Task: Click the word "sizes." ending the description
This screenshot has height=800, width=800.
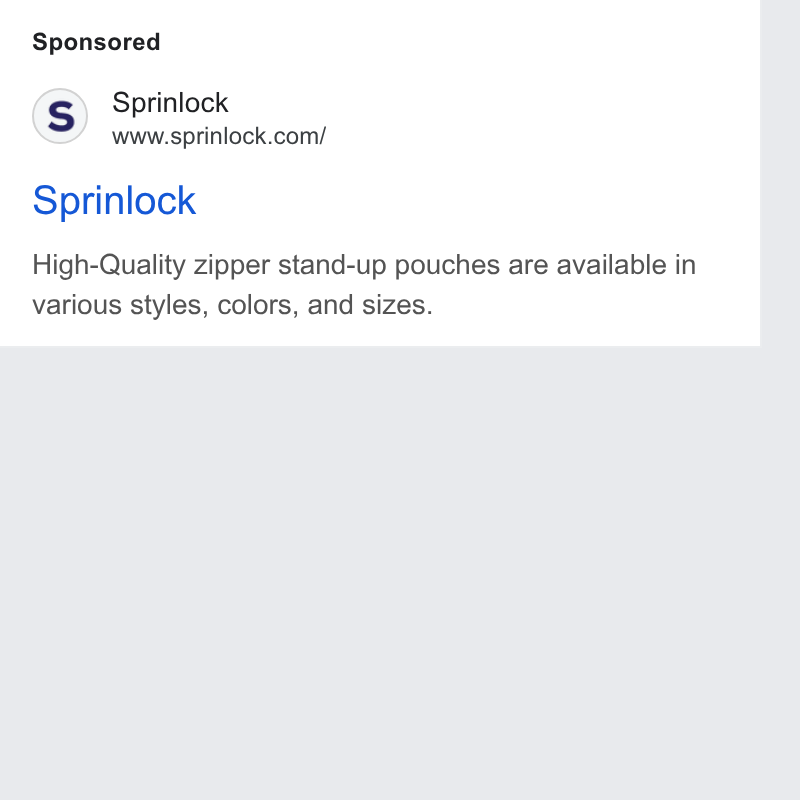Action: pyautogui.click(x=397, y=305)
